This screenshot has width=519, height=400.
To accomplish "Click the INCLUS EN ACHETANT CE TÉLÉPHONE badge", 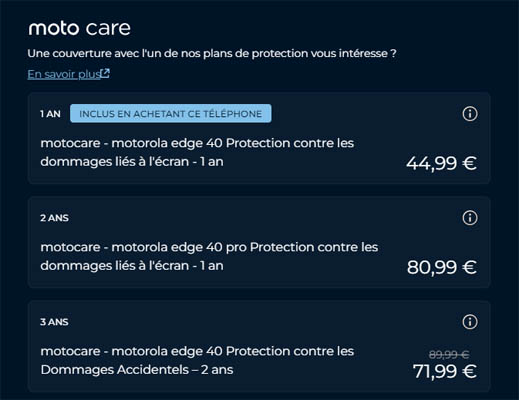I will 171,114.
